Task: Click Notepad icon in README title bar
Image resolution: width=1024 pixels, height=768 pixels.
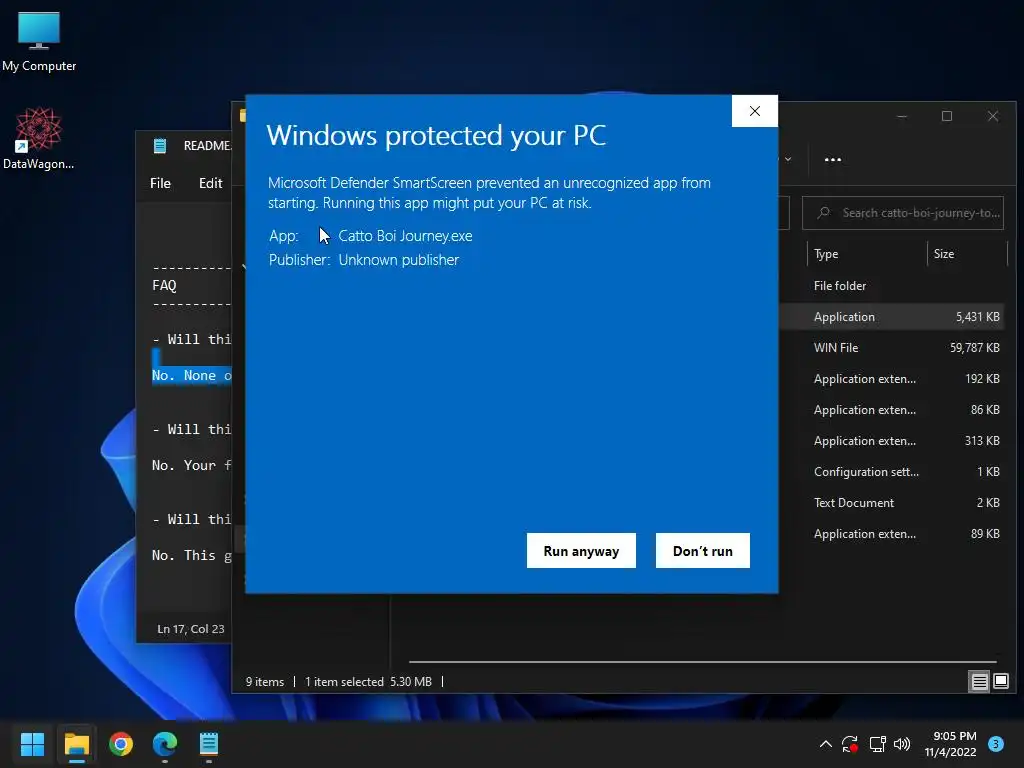Action: [x=160, y=146]
